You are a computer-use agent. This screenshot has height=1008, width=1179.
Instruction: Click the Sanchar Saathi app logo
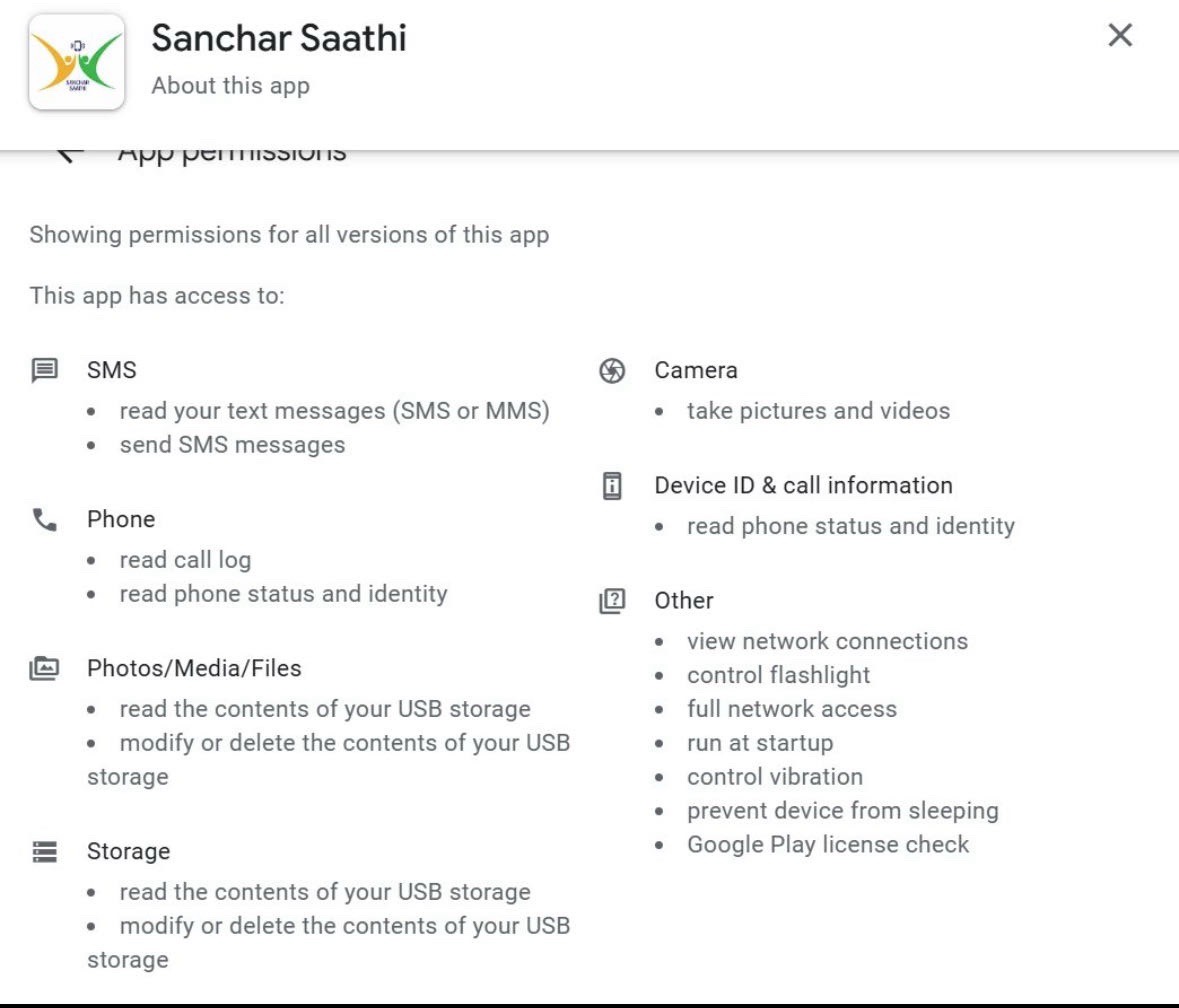pyautogui.click(x=77, y=62)
